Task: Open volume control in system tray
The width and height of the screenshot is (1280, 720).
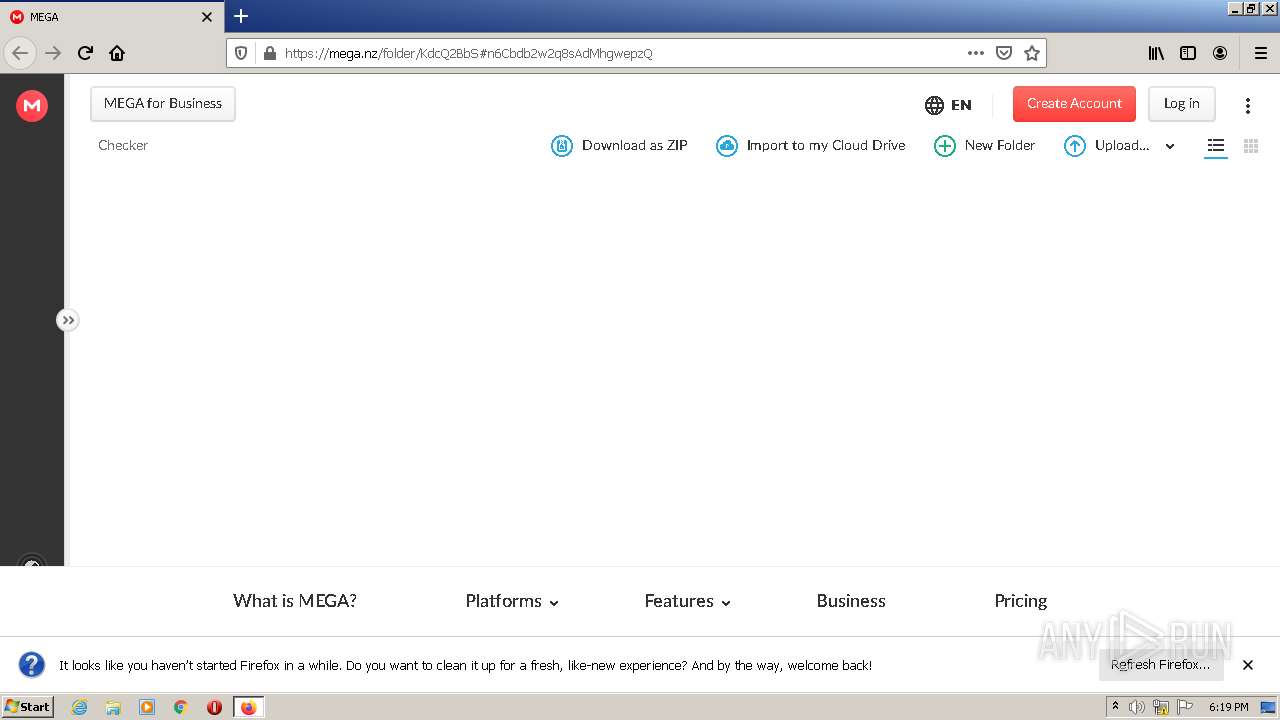Action: pyautogui.click(x=1137, y=707)
